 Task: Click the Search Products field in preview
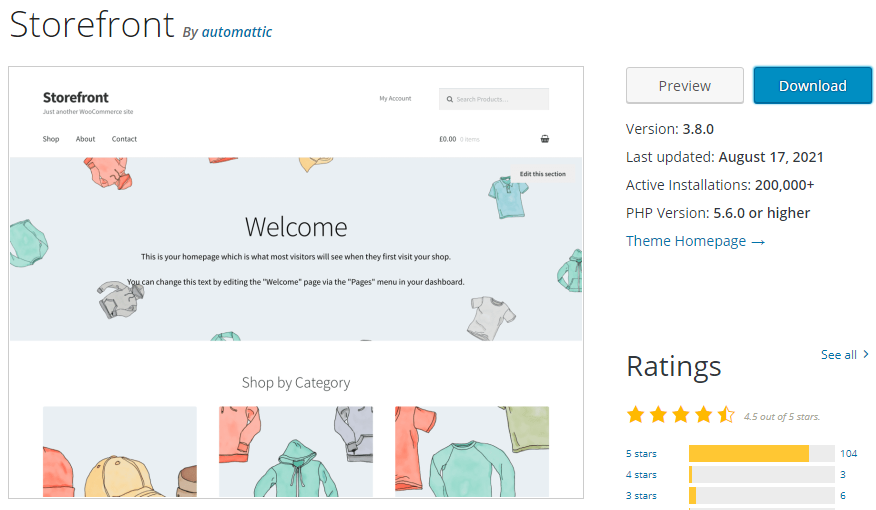tap(493, 99)
